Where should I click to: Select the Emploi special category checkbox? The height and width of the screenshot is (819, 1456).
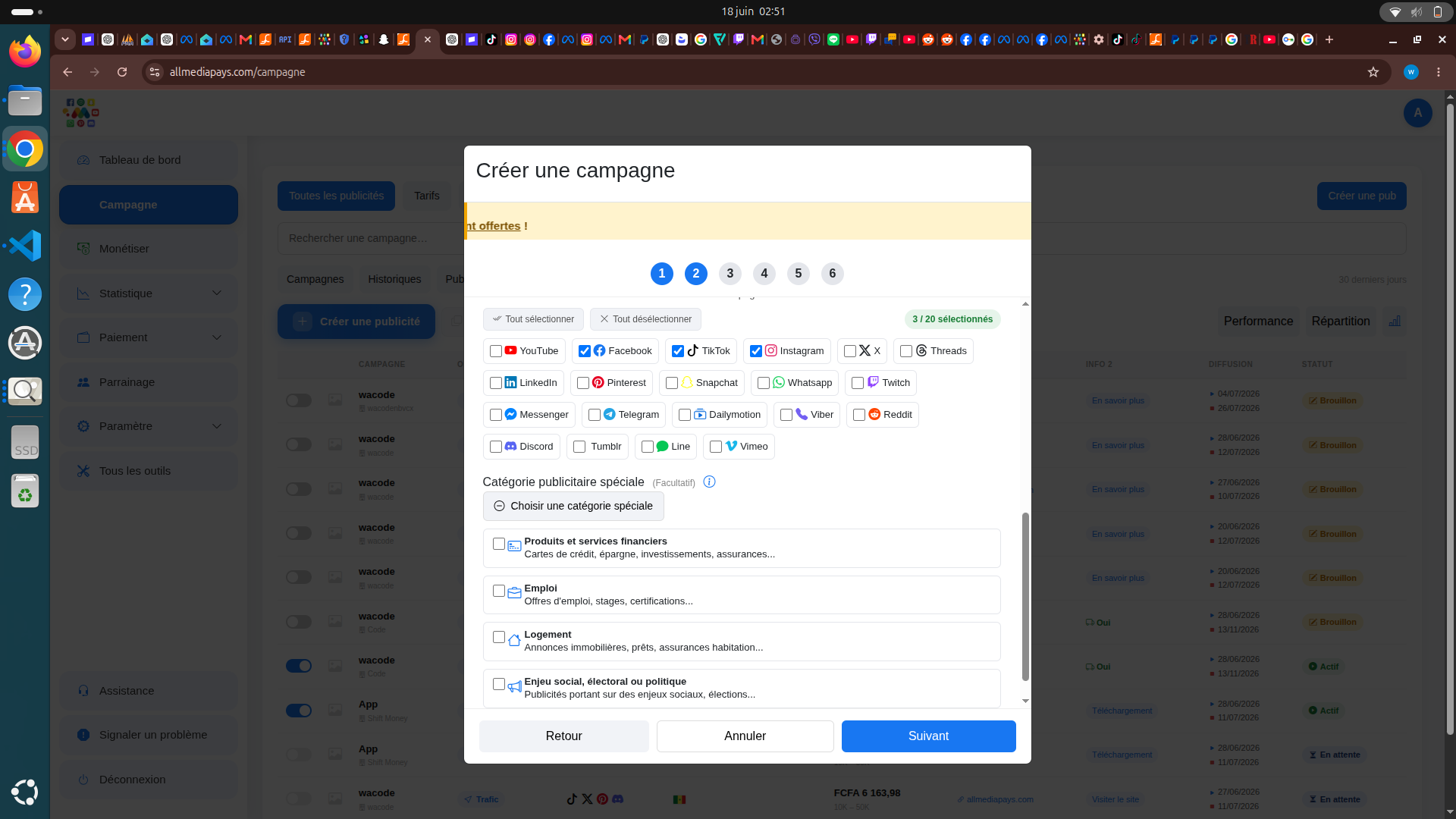tap(499, 591)
